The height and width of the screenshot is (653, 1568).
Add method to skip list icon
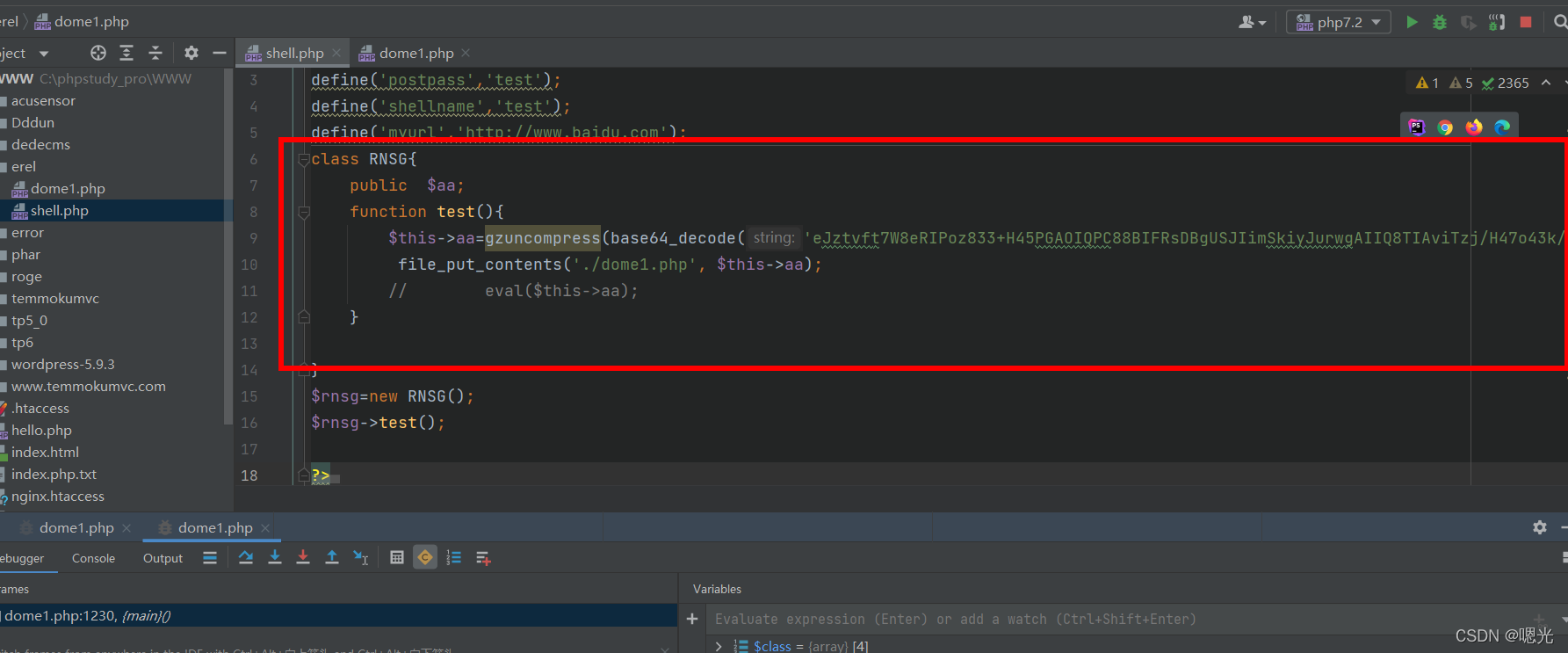point(483,557)
